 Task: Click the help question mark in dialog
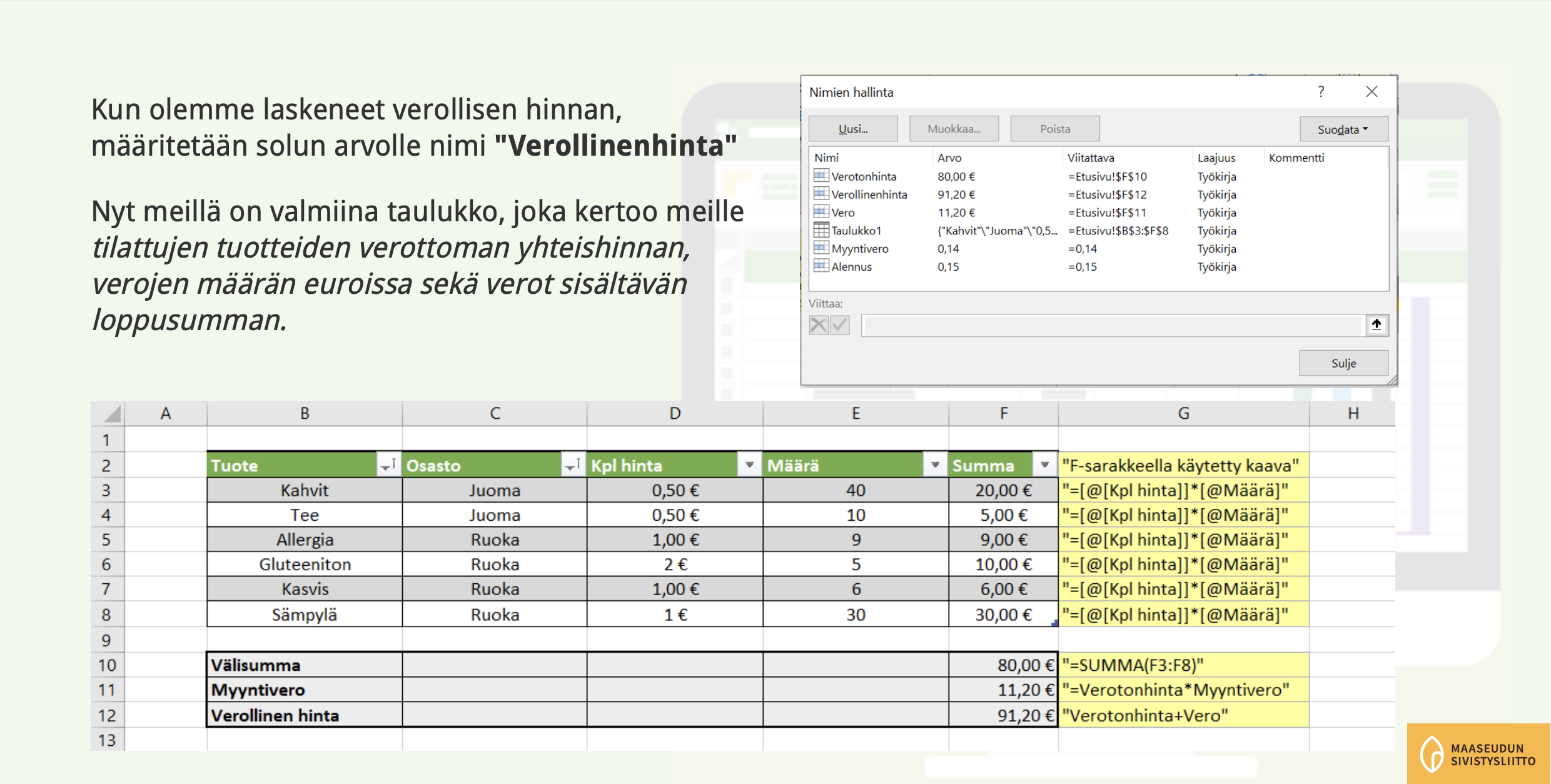tap(1321, 92)
